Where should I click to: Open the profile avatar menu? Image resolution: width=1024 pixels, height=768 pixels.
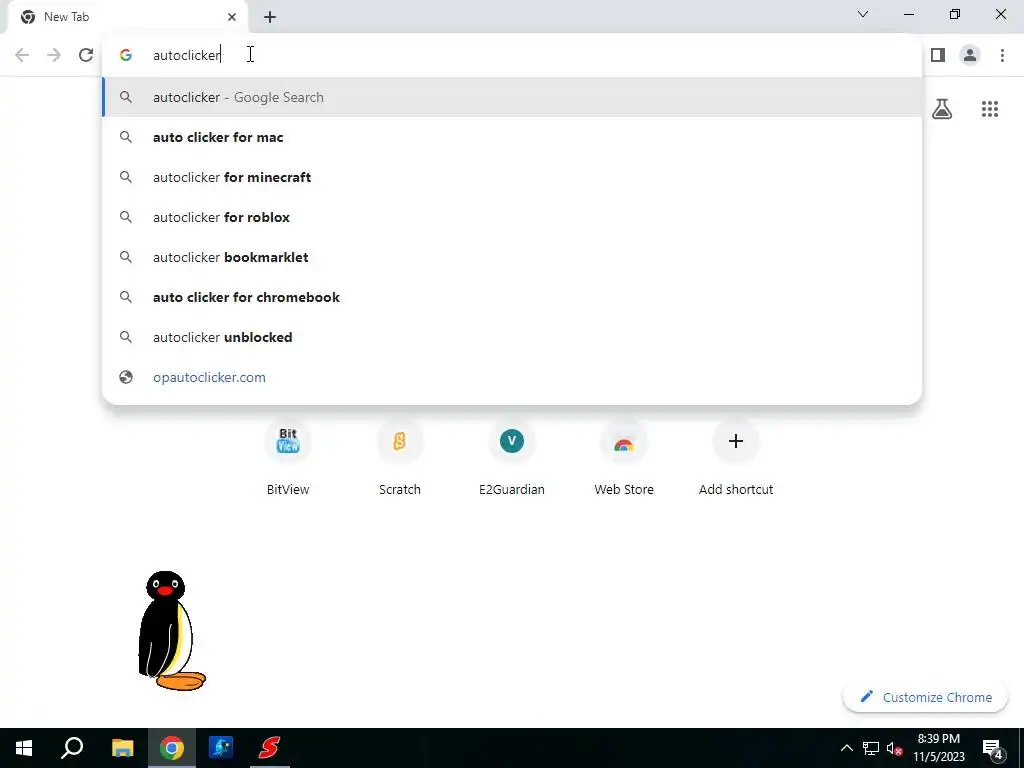tap(970, 55)
